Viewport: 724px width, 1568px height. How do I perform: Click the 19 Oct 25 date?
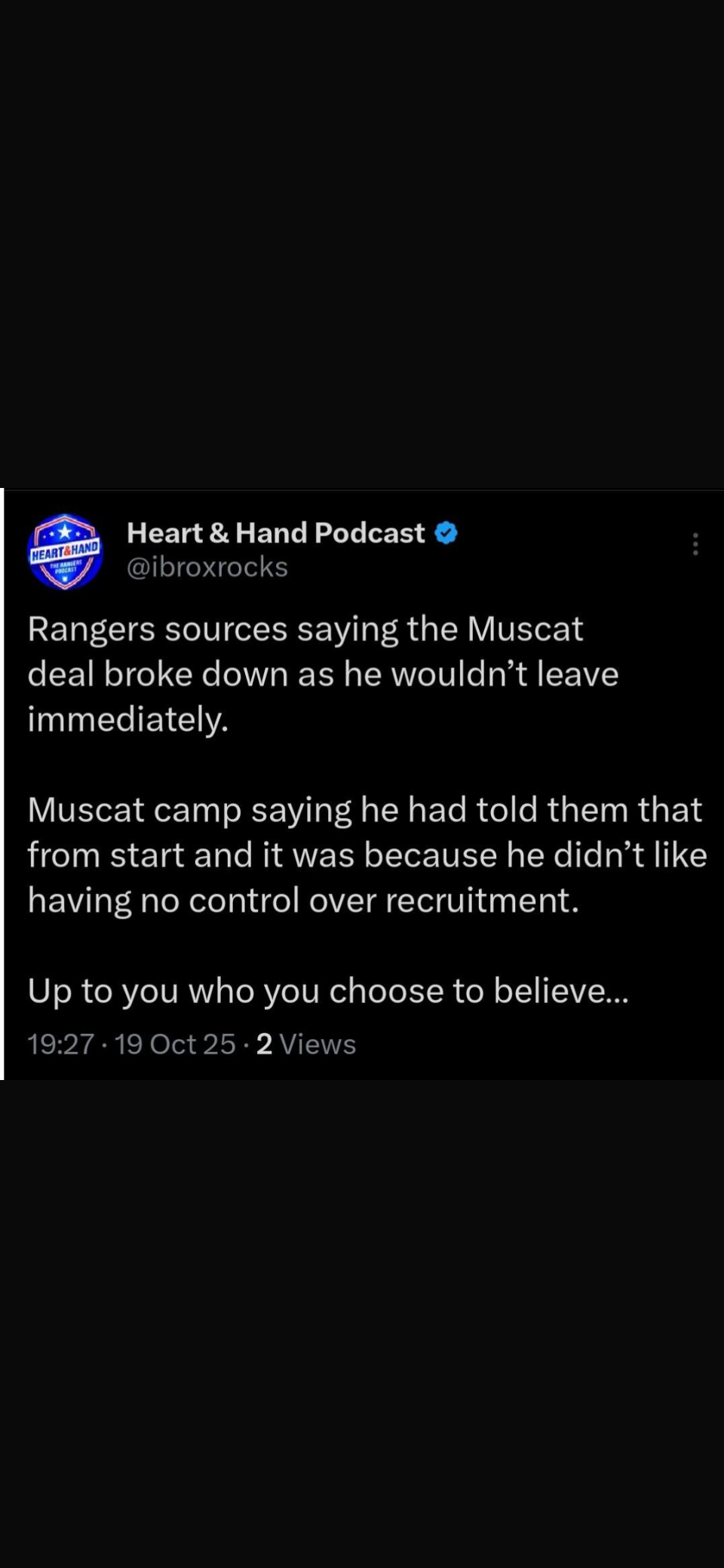[175, 1045]
